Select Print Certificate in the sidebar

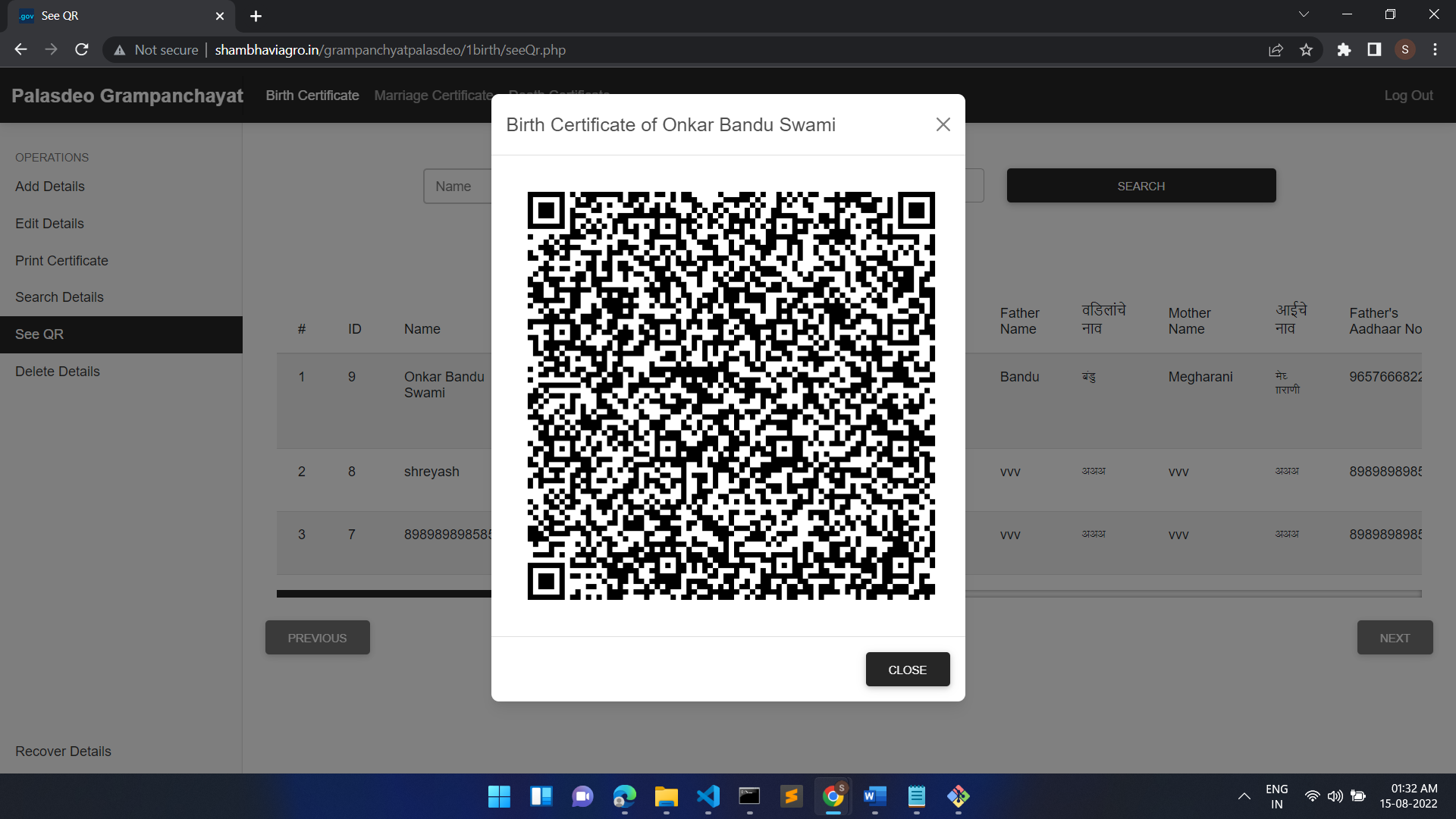tap(61, 260)
